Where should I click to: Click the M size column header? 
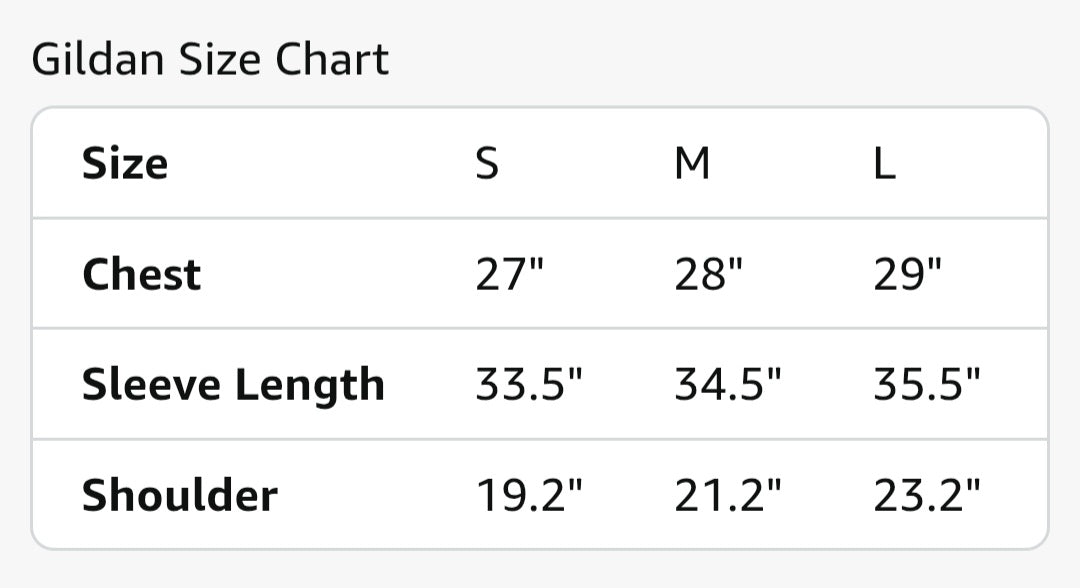pos(692,163)
